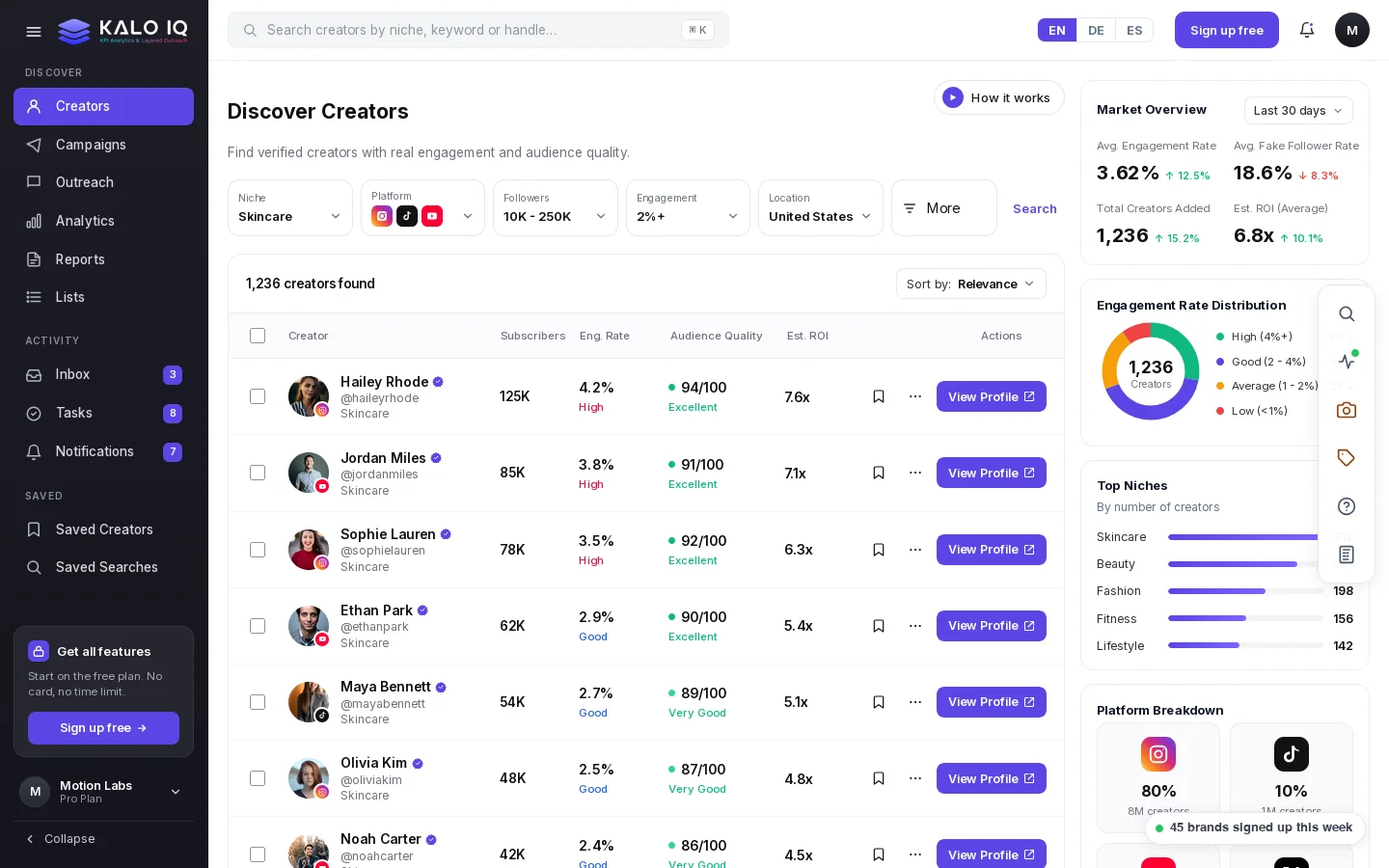This screenshot has height=868, width=1389.
Task: Click the Search filter link
Action: pos(1035,208)
